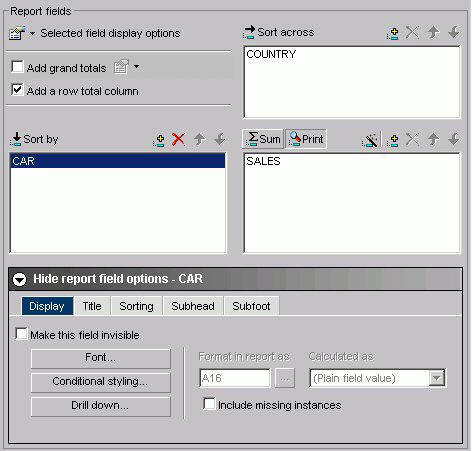
Task: Open the Calculated as dropdown
Action: [436, 378]
